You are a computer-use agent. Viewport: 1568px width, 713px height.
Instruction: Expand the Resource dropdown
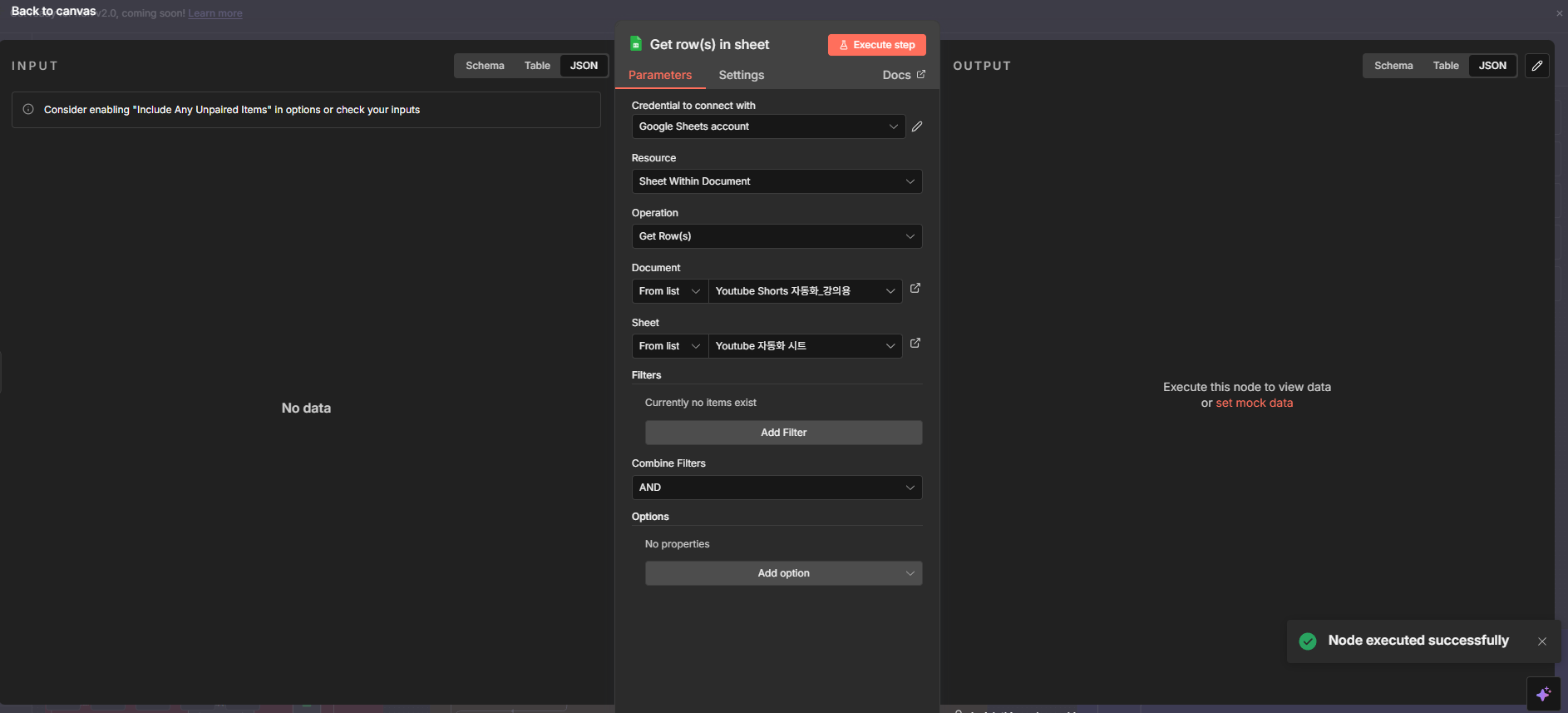(777, 181)
